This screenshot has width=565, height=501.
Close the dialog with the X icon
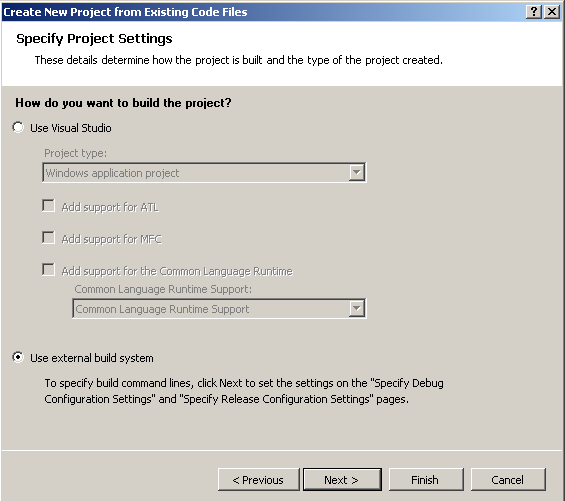pyautogui.click(x=552, y=12)
